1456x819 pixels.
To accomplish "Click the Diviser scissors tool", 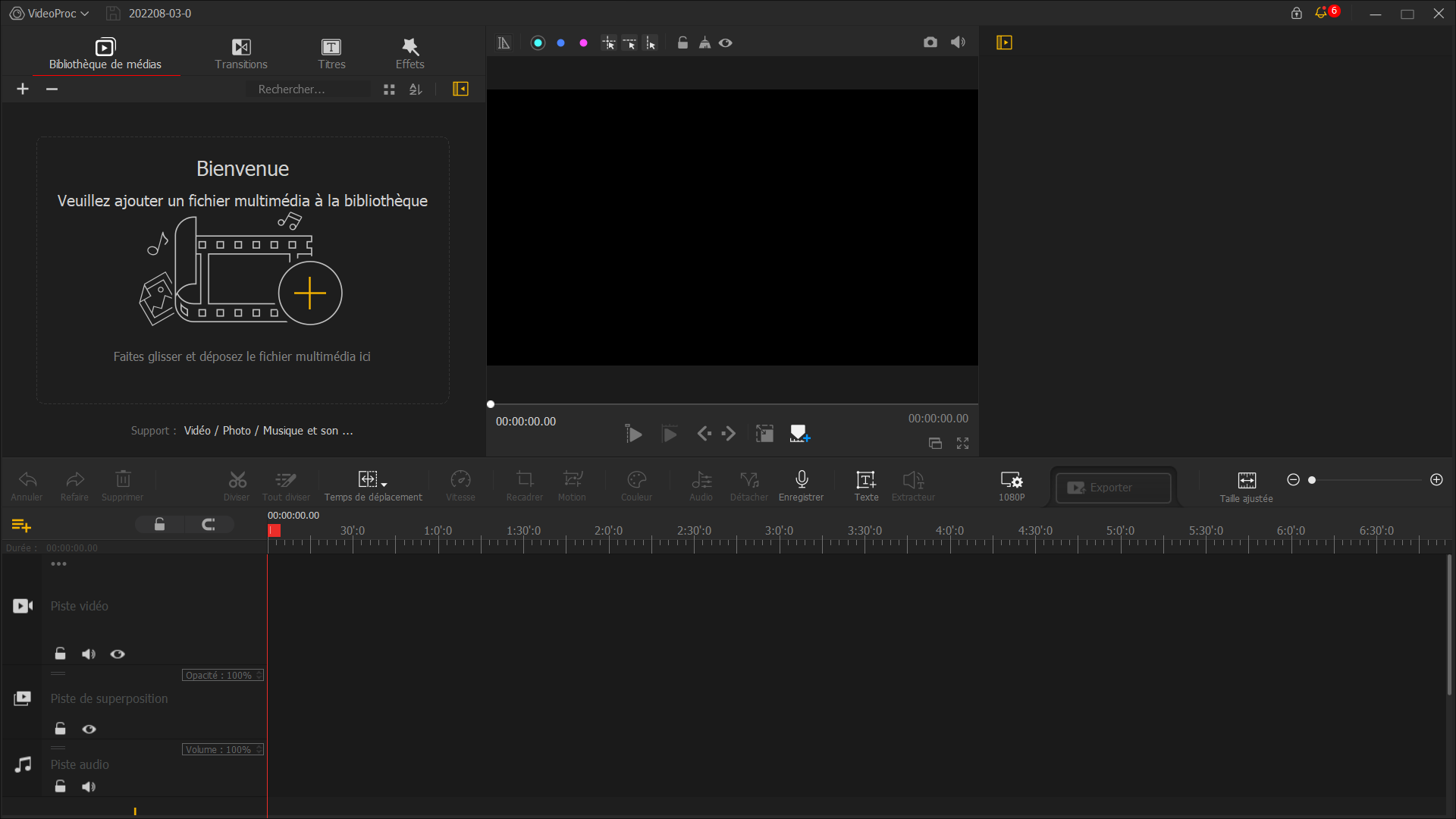I will pyautogui.click(x=237, y=486).
